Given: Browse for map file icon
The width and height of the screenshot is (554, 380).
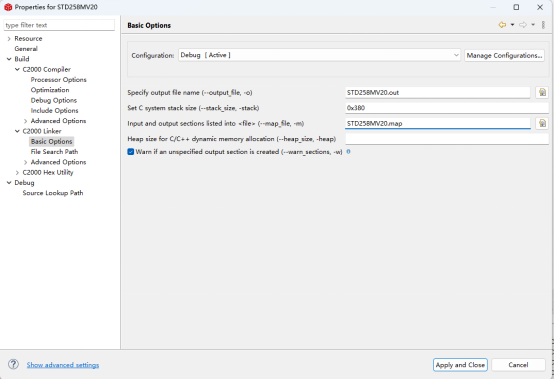Looking at the screenshot, I should coord(542,123).
